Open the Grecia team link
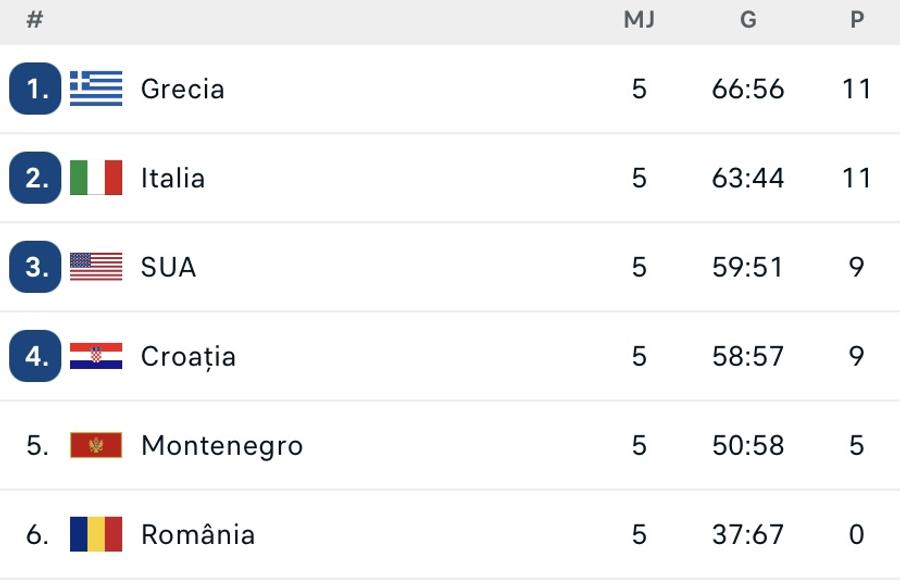This screenshot has height=586, width=900. click(183, 89)
